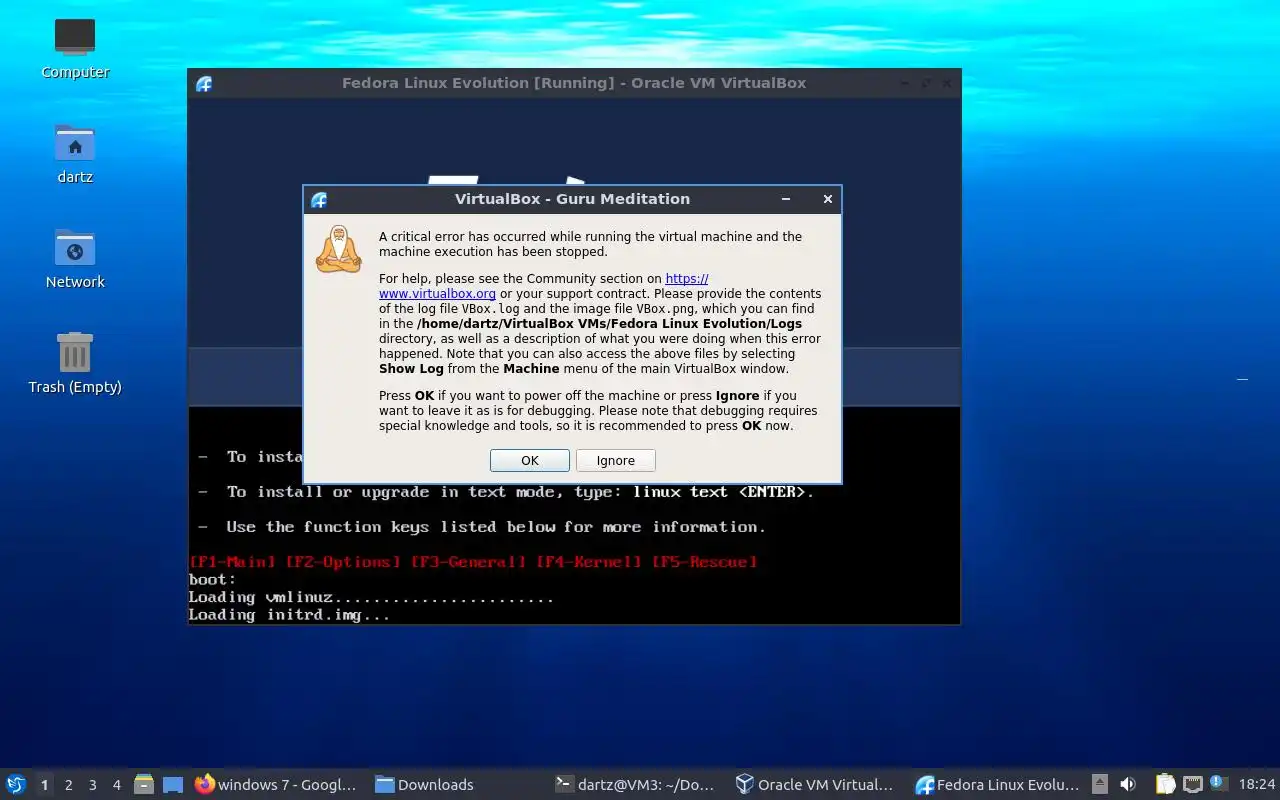1280x800 pixels.
Task: Open the update notifier tray icon
Action: [1218, 783]
